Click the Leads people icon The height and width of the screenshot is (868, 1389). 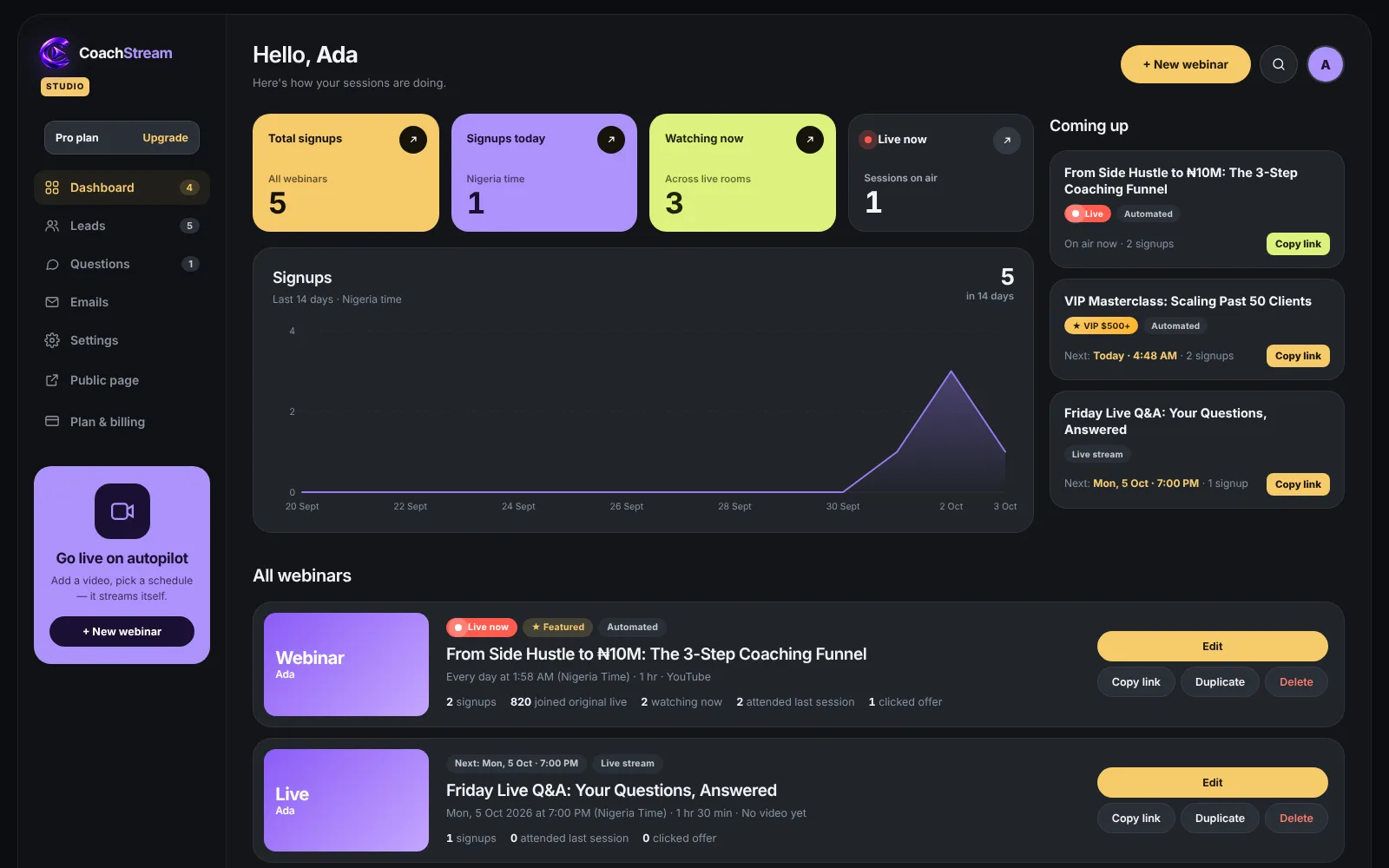tap(52, 226)
